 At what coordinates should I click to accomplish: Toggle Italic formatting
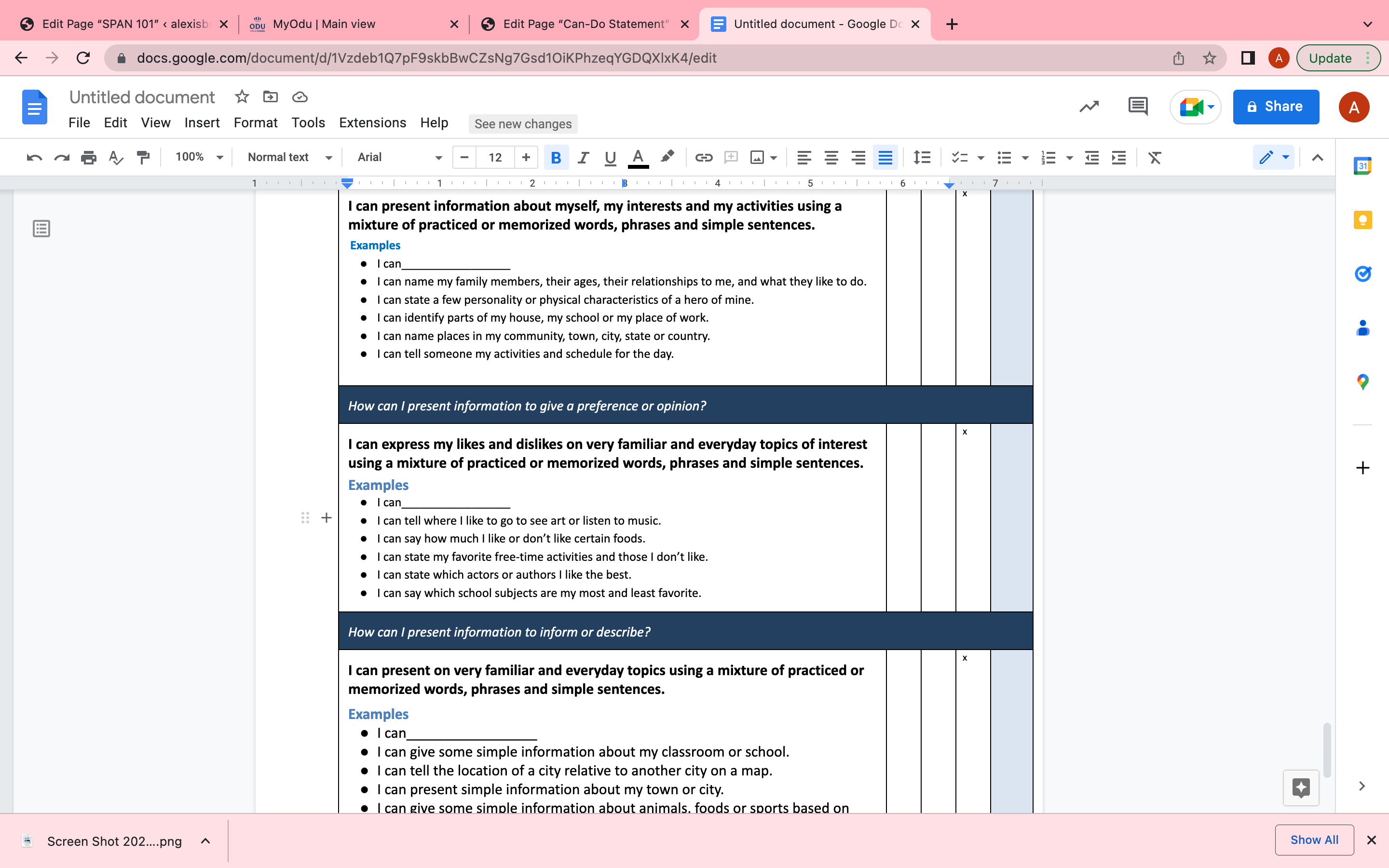(x=583, y=157)
